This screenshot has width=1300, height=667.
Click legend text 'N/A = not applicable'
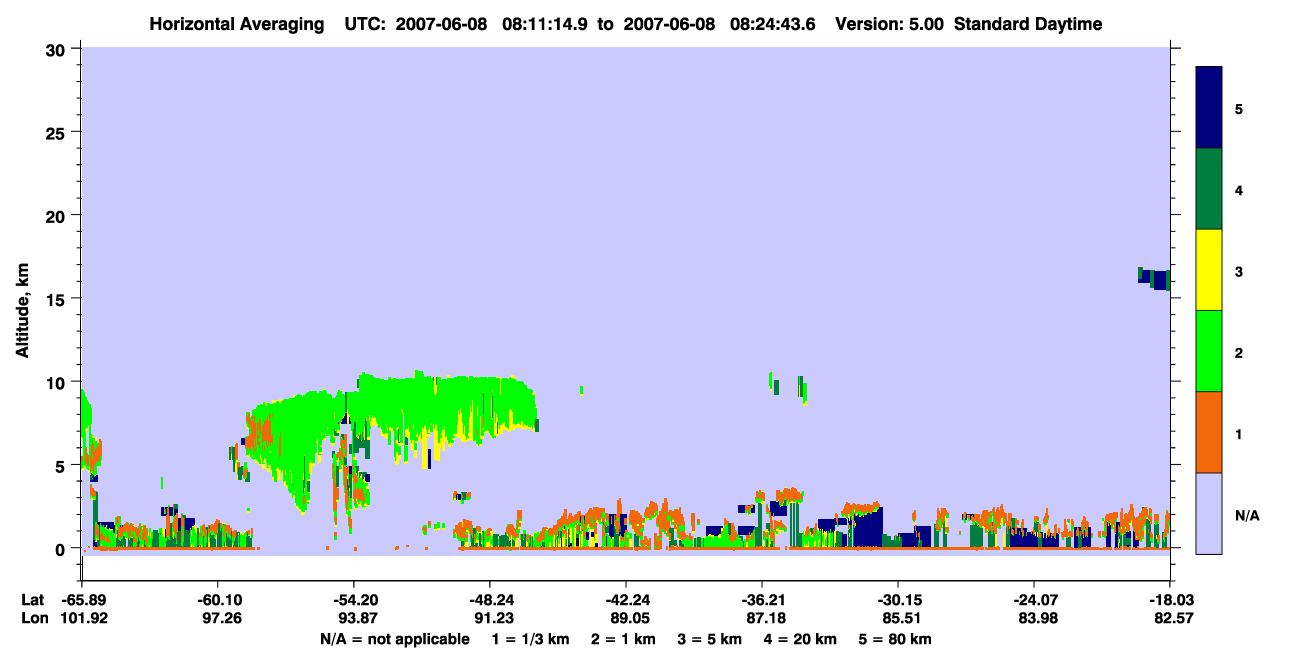point(395,639)
